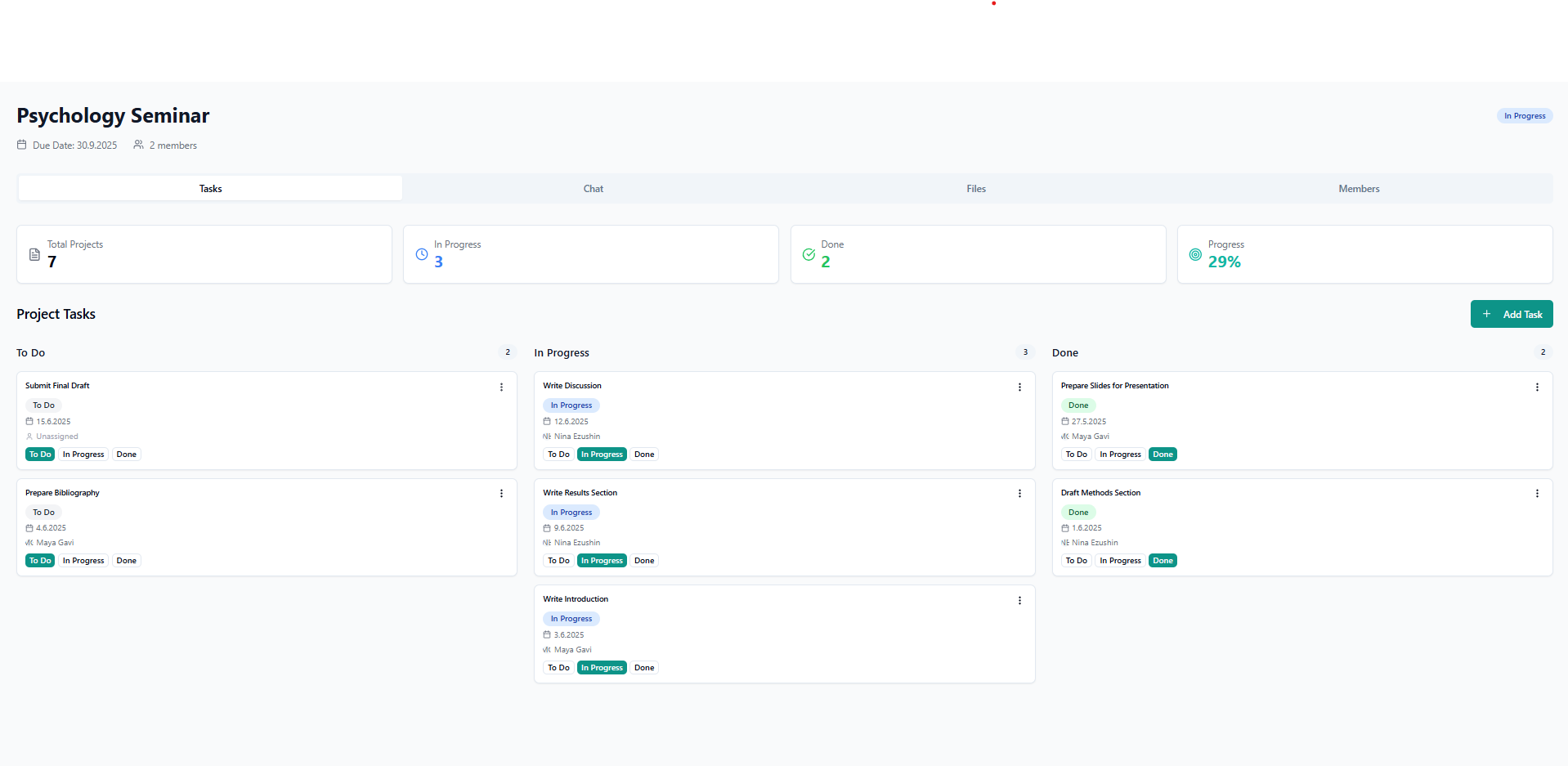Viewport: 1568px width, 766px height.
Task: Move Write Discussion back to To Do
Action: point(558,455)
